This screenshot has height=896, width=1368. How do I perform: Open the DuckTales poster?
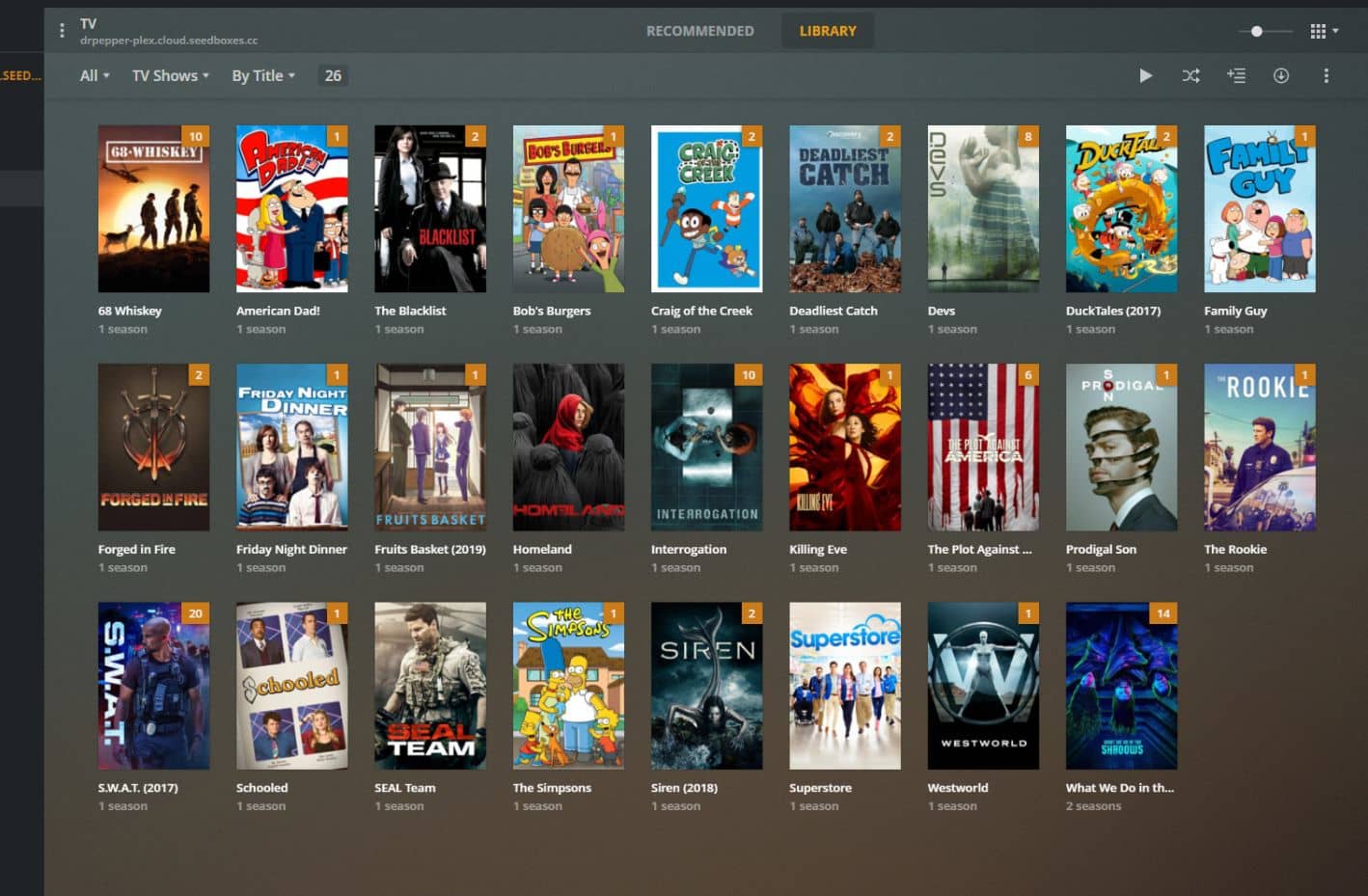pos(1122,208)
